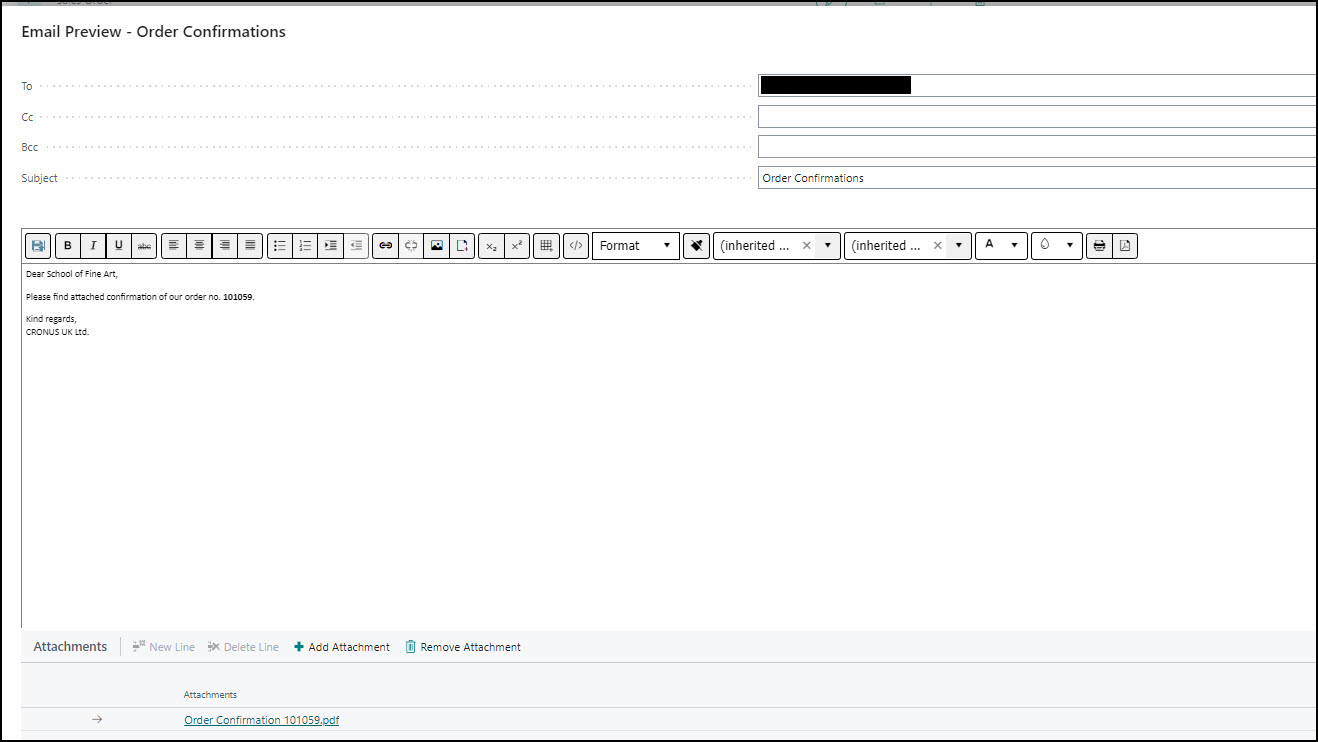Toggle bold formatting
Image resolution: width=1318 pixels, height=742 pixels.
[68, 246]
